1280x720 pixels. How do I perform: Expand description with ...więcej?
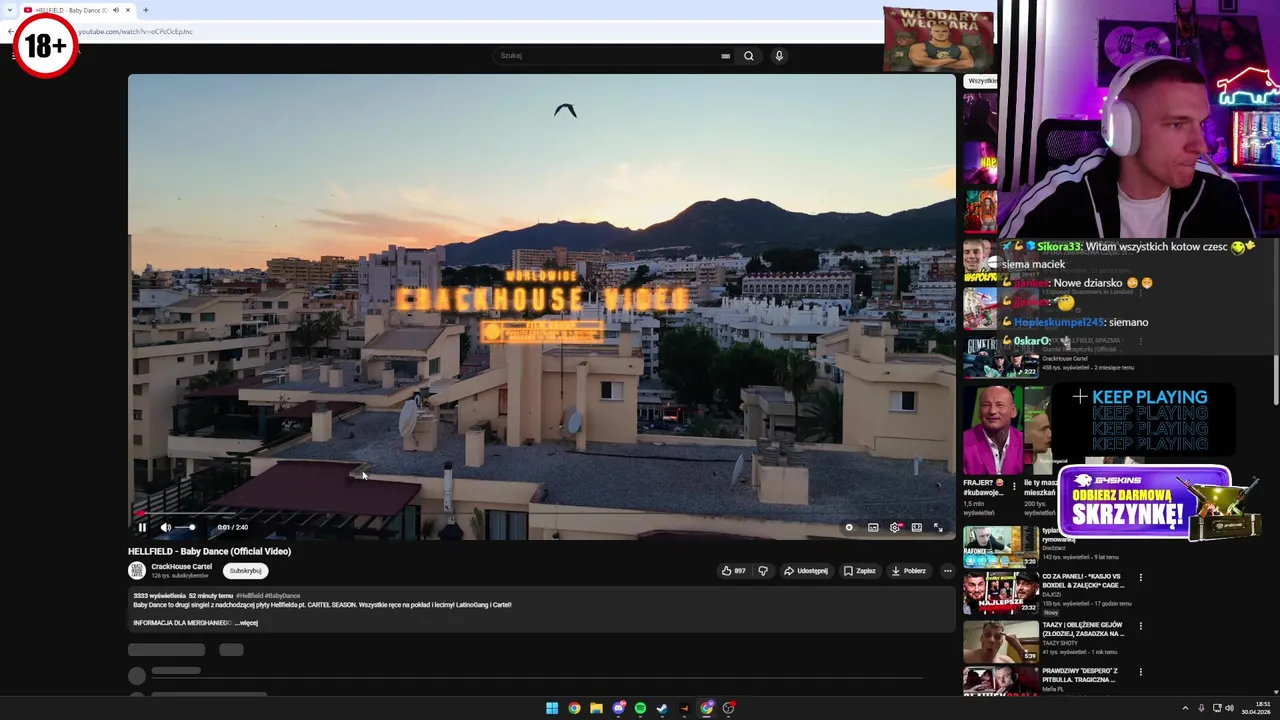click(x=247, y=623)
